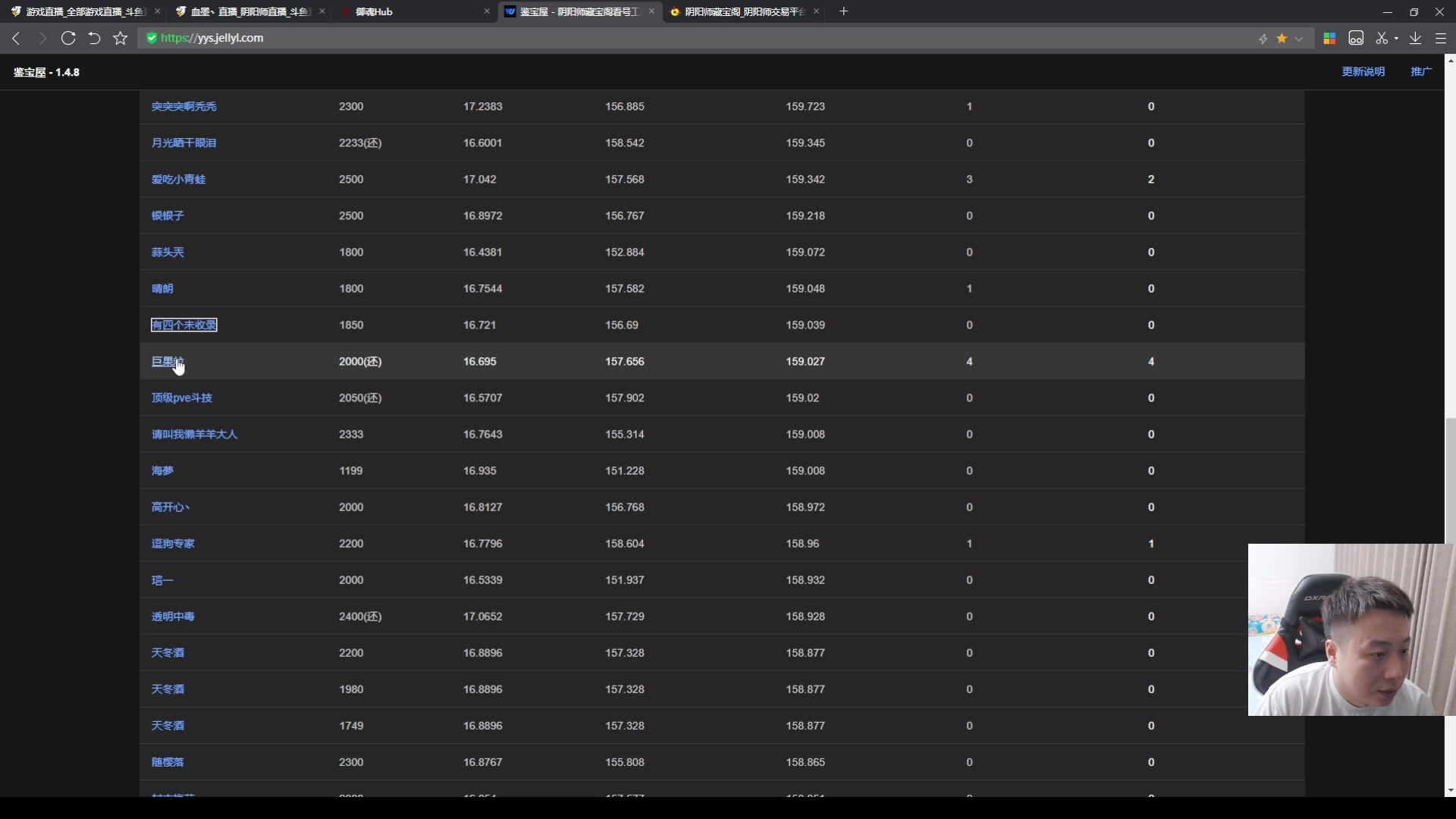This screenshot has height=819, width=1456.
Task: Open the 顶级pve斗技 account link
Action: 181,398
